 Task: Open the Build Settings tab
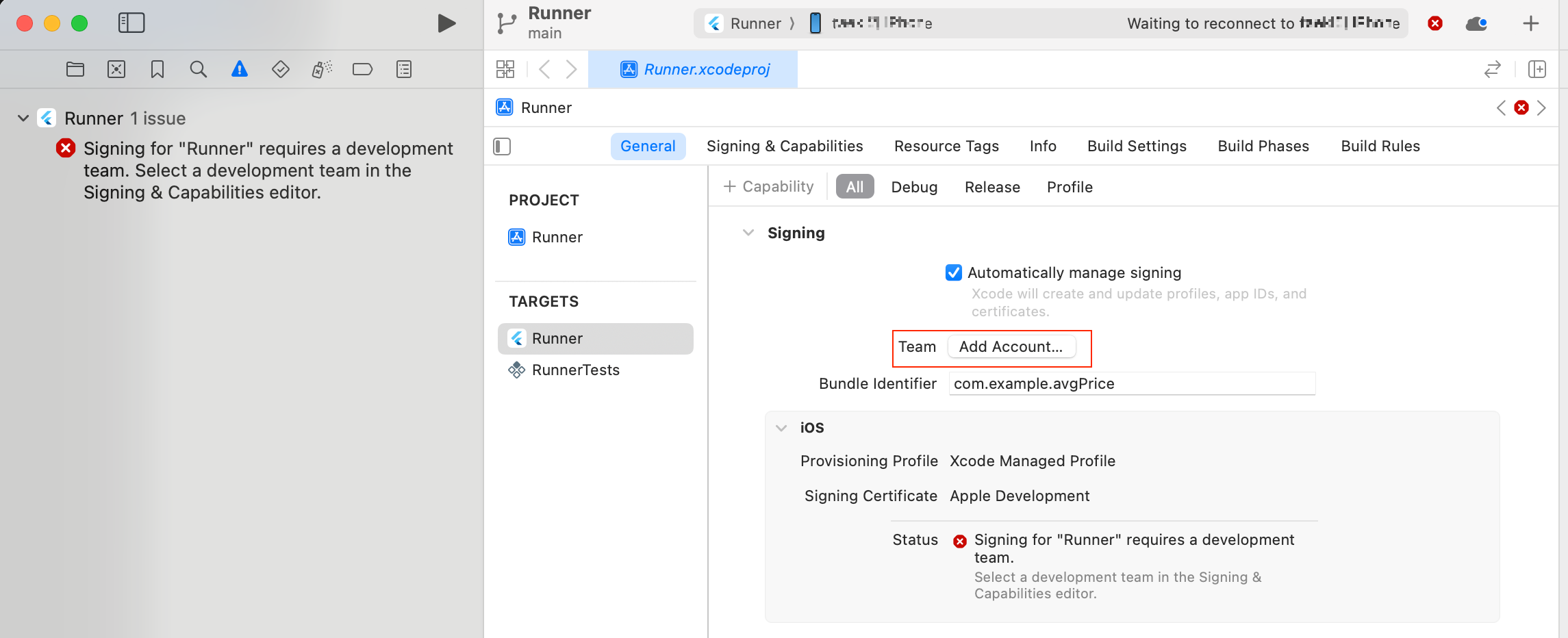[1137, 146]
